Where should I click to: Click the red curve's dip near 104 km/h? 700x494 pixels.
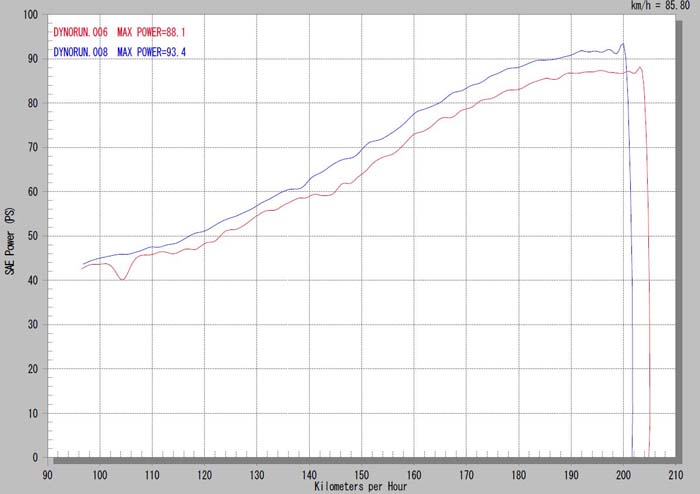click(122, 279)
